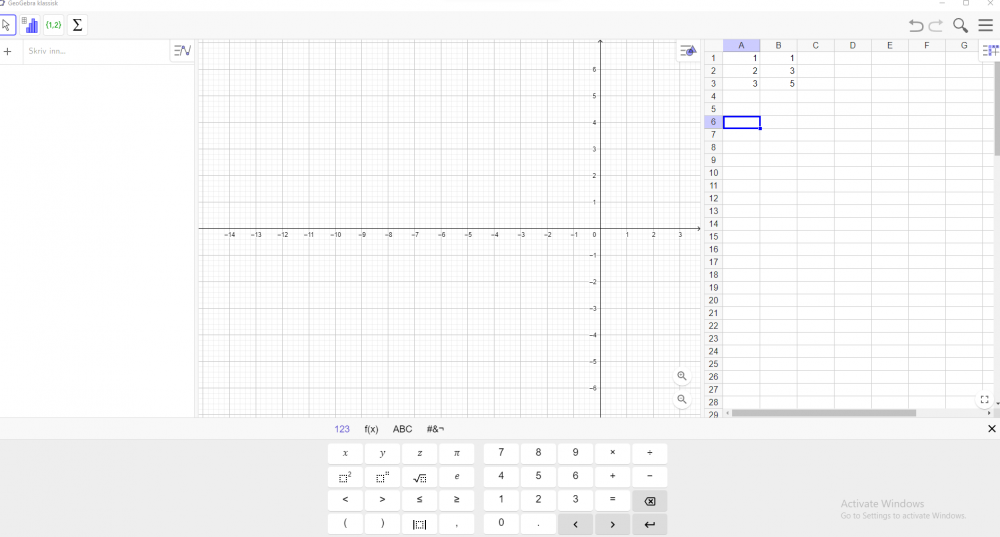This screenshot has height=537, width=1000.
Task: Select the Create List {1,2} tool
Action: click(54, 25)
